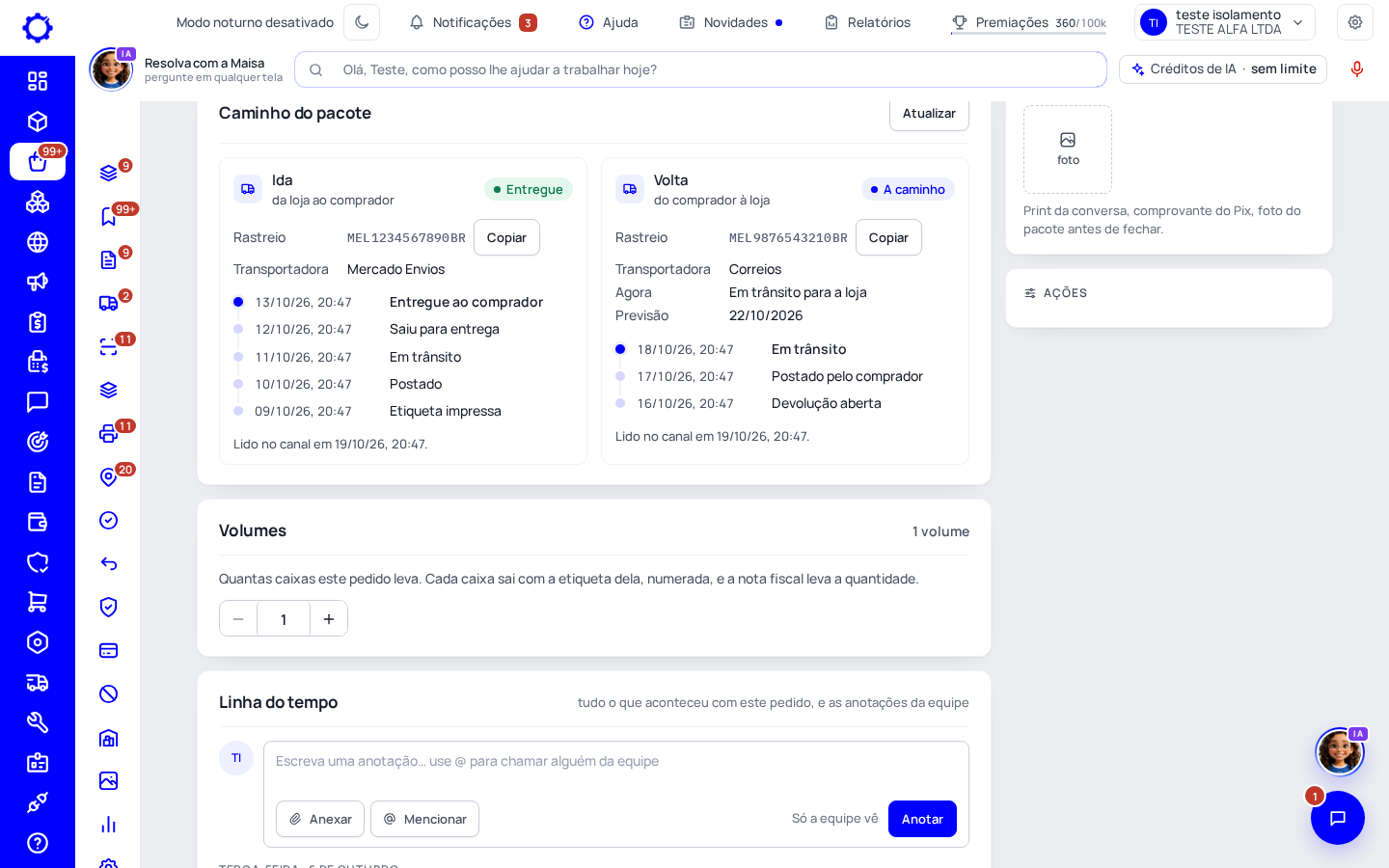Screen dimensions: 1389x868
Task: Open the floating chat button with badge 1
Action: [1338, 818]
